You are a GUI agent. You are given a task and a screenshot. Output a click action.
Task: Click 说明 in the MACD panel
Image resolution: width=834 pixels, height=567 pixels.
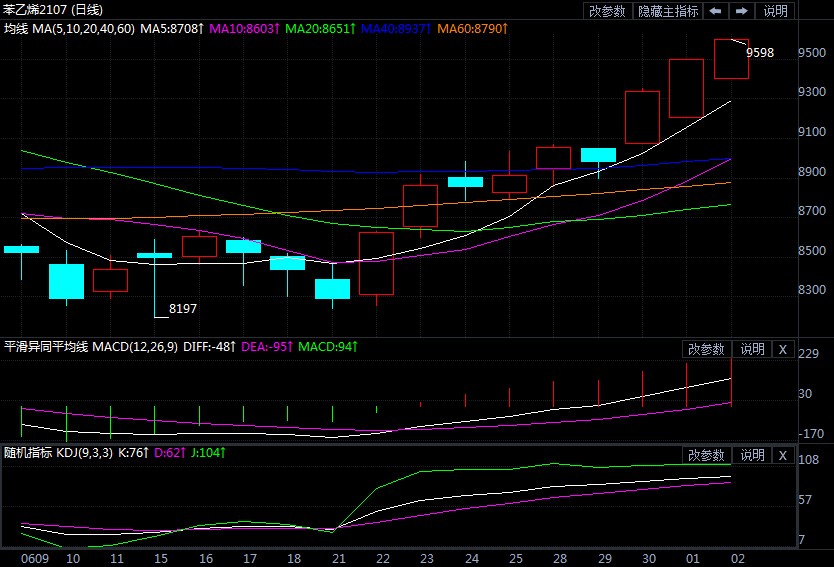751,349
